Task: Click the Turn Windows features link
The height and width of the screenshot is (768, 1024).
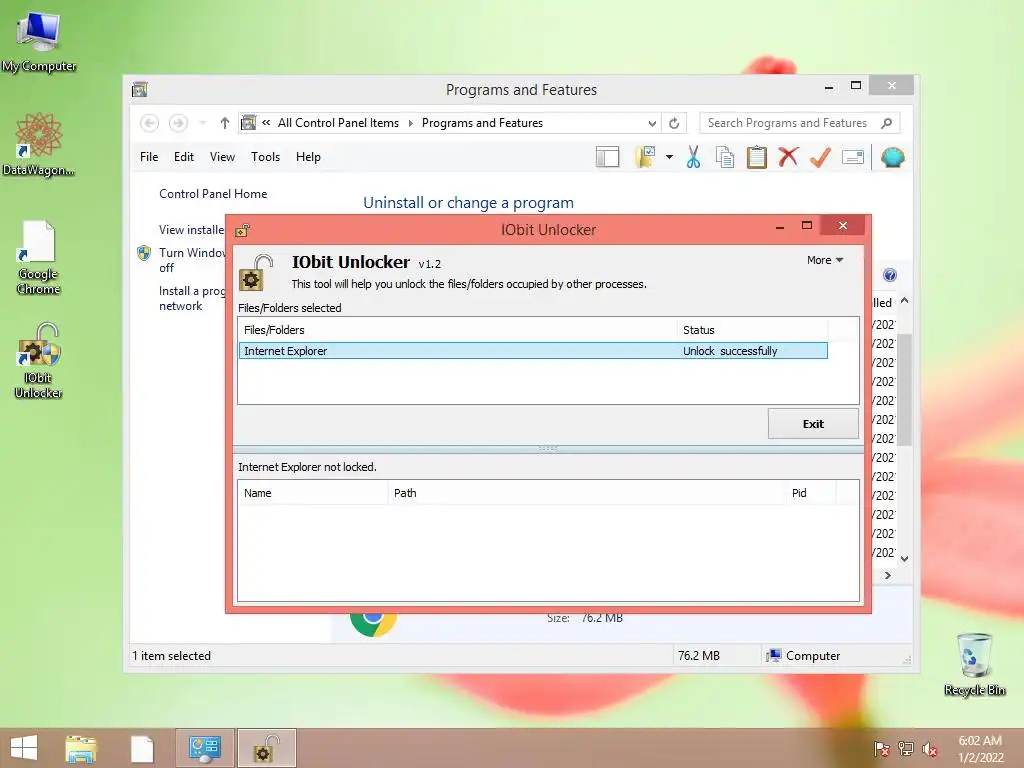Action: point(192,260)
